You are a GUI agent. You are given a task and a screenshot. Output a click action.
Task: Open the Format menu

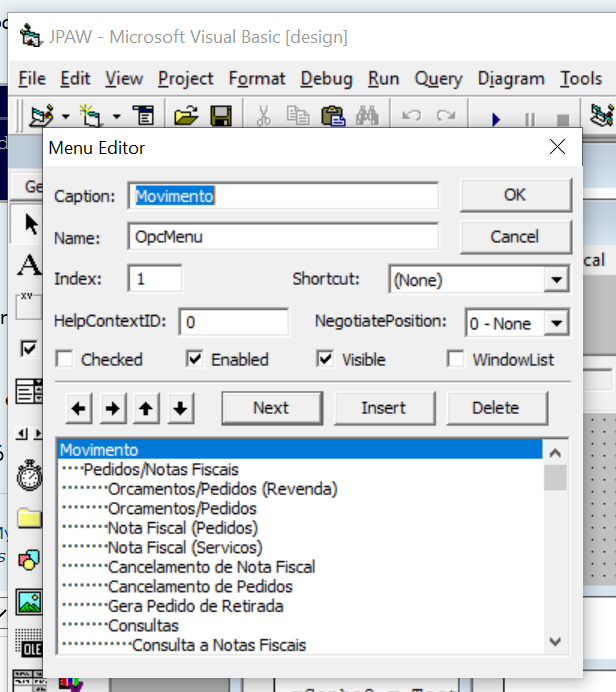[257, 79]
